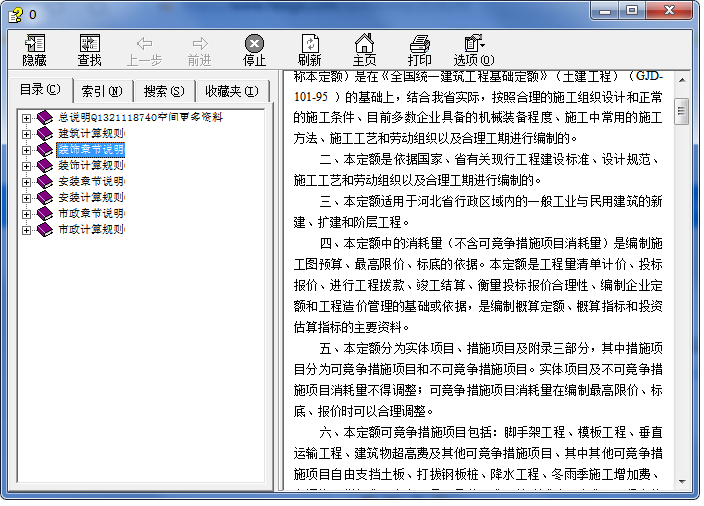The image size is (704, 506).
Task: Switch to the 目录 (Contents) tab
Action: pyautogui.click(x=40, y=90)
